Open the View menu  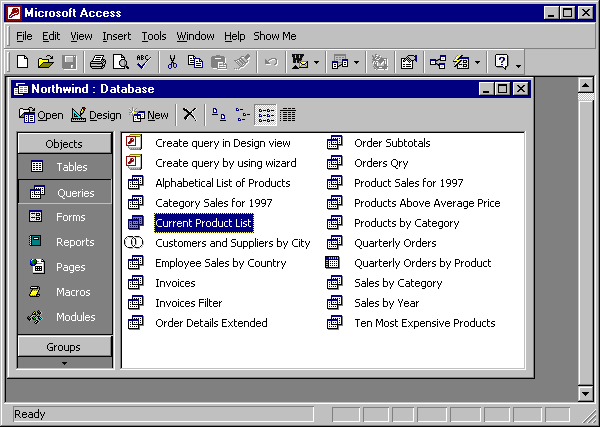pyautogui.click(x=81, y=36)
